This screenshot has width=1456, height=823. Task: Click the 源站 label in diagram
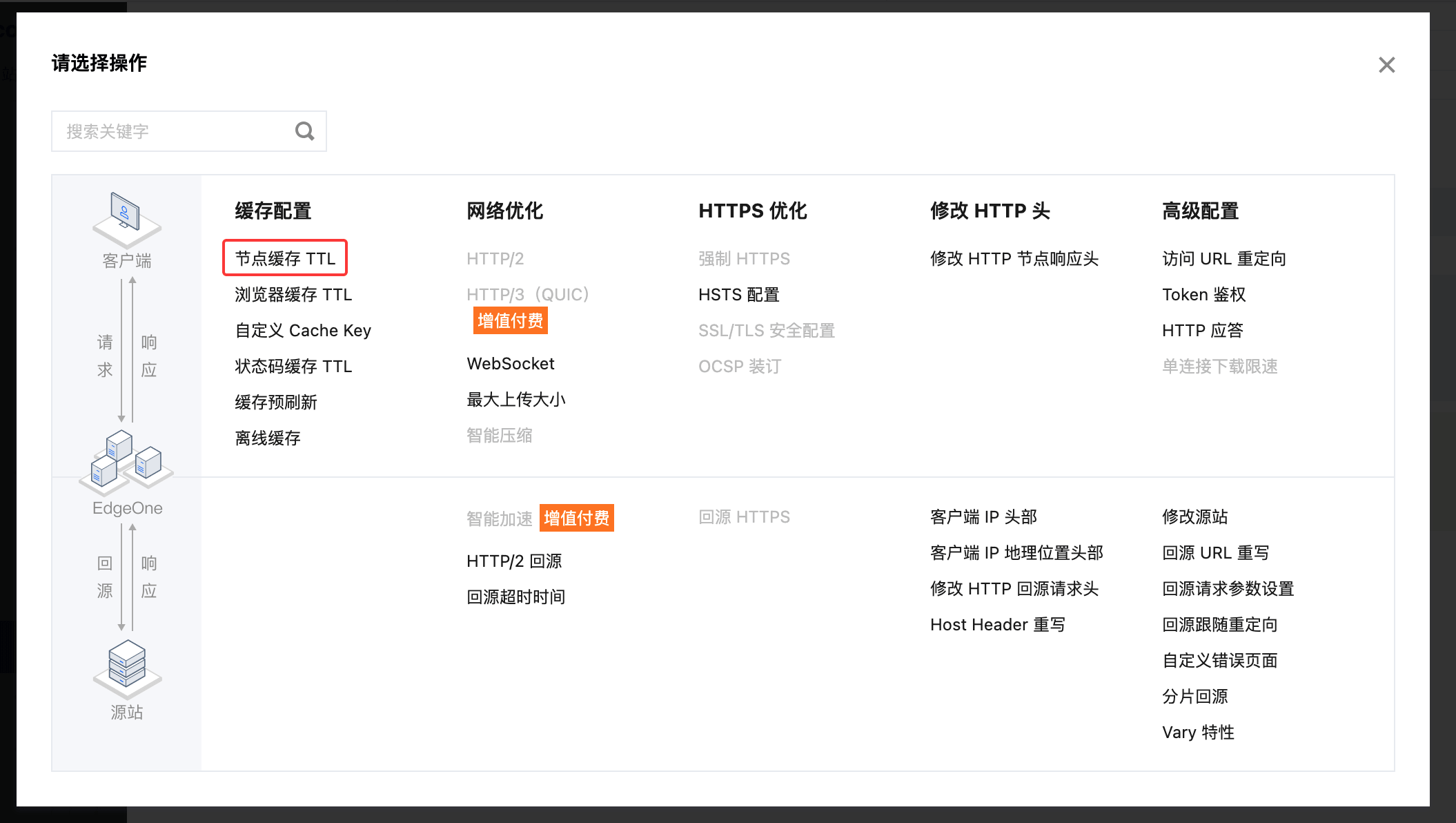point(127,713)
